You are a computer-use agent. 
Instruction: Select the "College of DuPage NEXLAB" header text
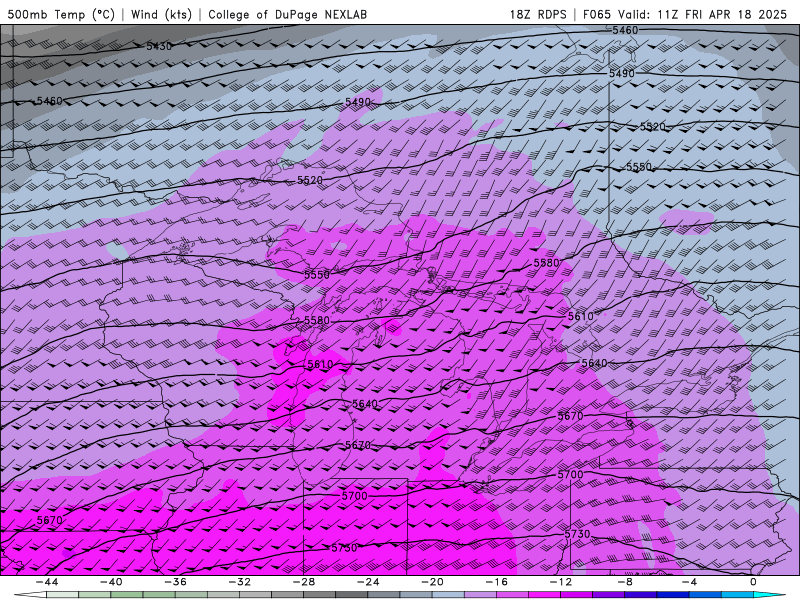point(287,14)
